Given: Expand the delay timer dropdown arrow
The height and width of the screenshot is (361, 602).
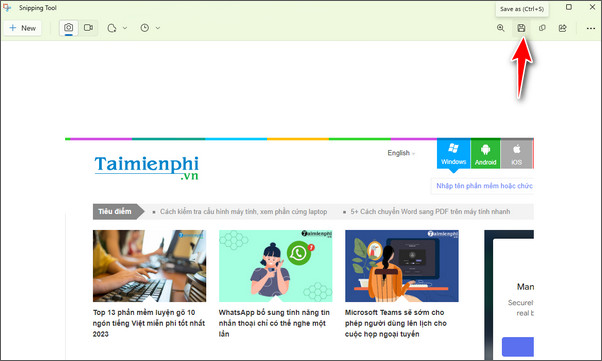Looking at the screenshot, I should (158, 28).
